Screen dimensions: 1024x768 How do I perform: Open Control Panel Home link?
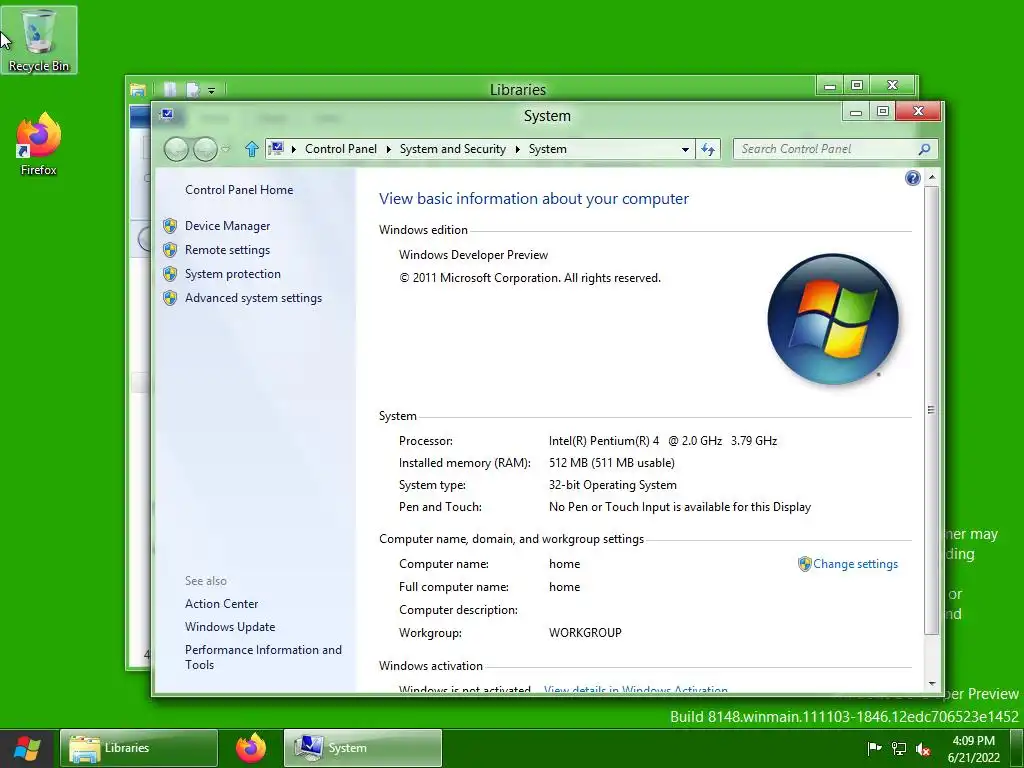239,190
